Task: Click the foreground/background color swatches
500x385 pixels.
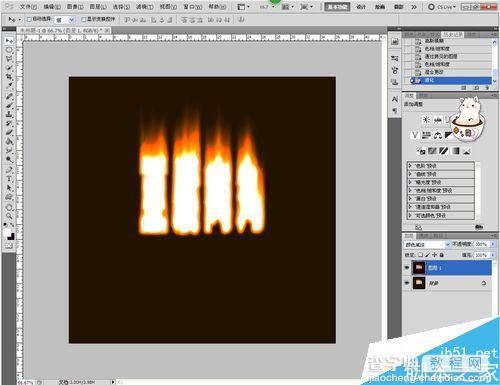Action: tap(9, 234)
